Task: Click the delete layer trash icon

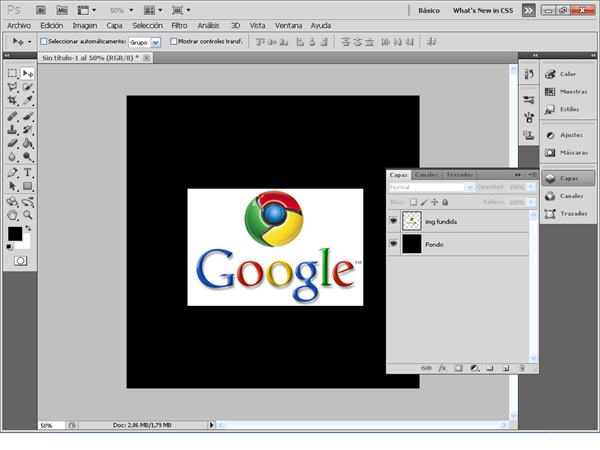Action: 523,369
